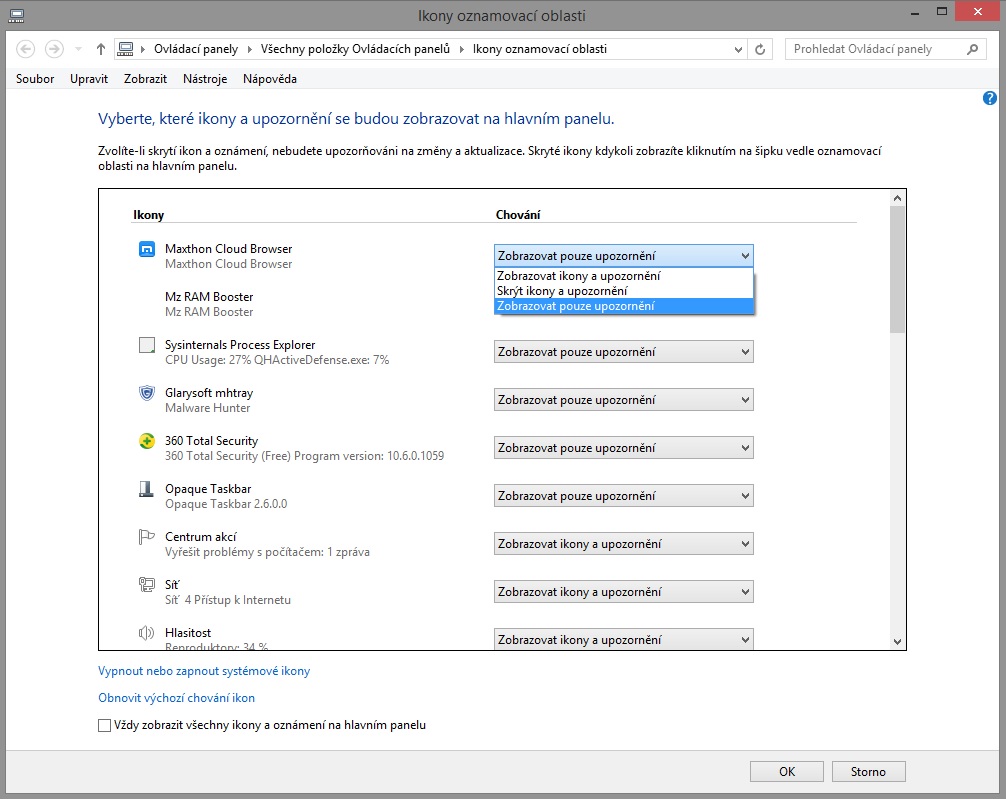1006x799 pixels.
Task: Click text Opaque Taskbar 2.6.0.0
Action: pos(226,504)
